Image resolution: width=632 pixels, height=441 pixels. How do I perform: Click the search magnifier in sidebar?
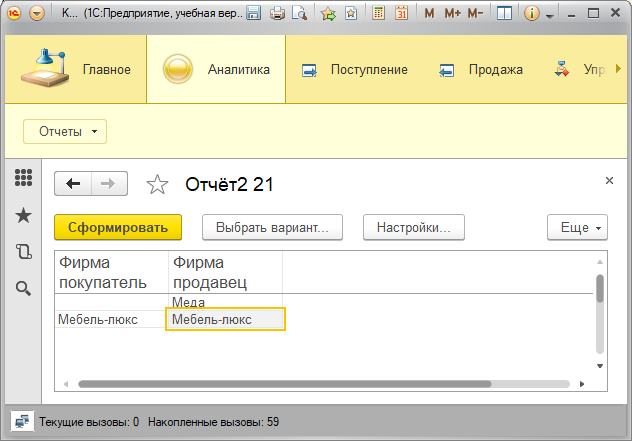[24, 288]
